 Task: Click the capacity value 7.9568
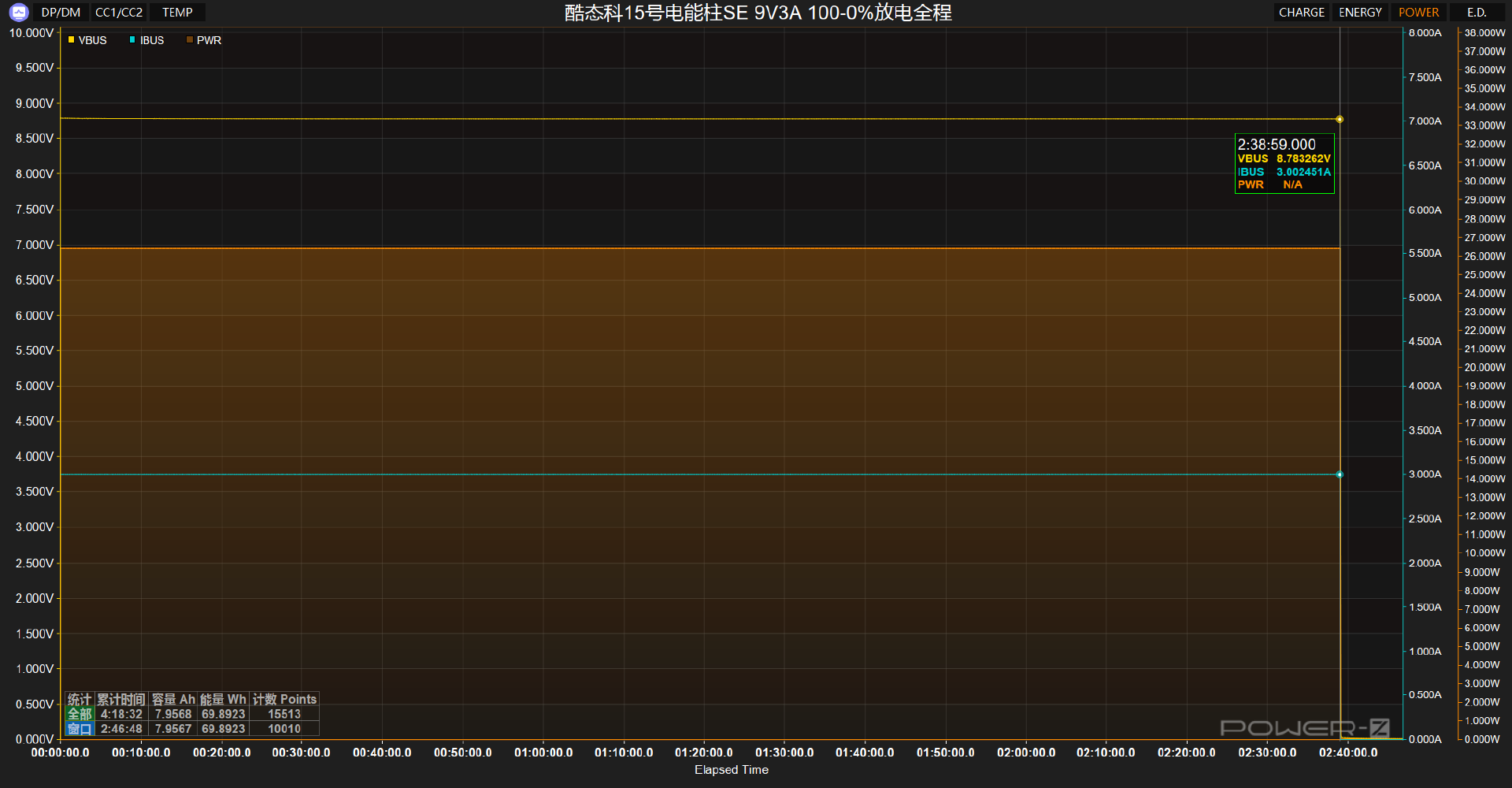click(173, 714)
